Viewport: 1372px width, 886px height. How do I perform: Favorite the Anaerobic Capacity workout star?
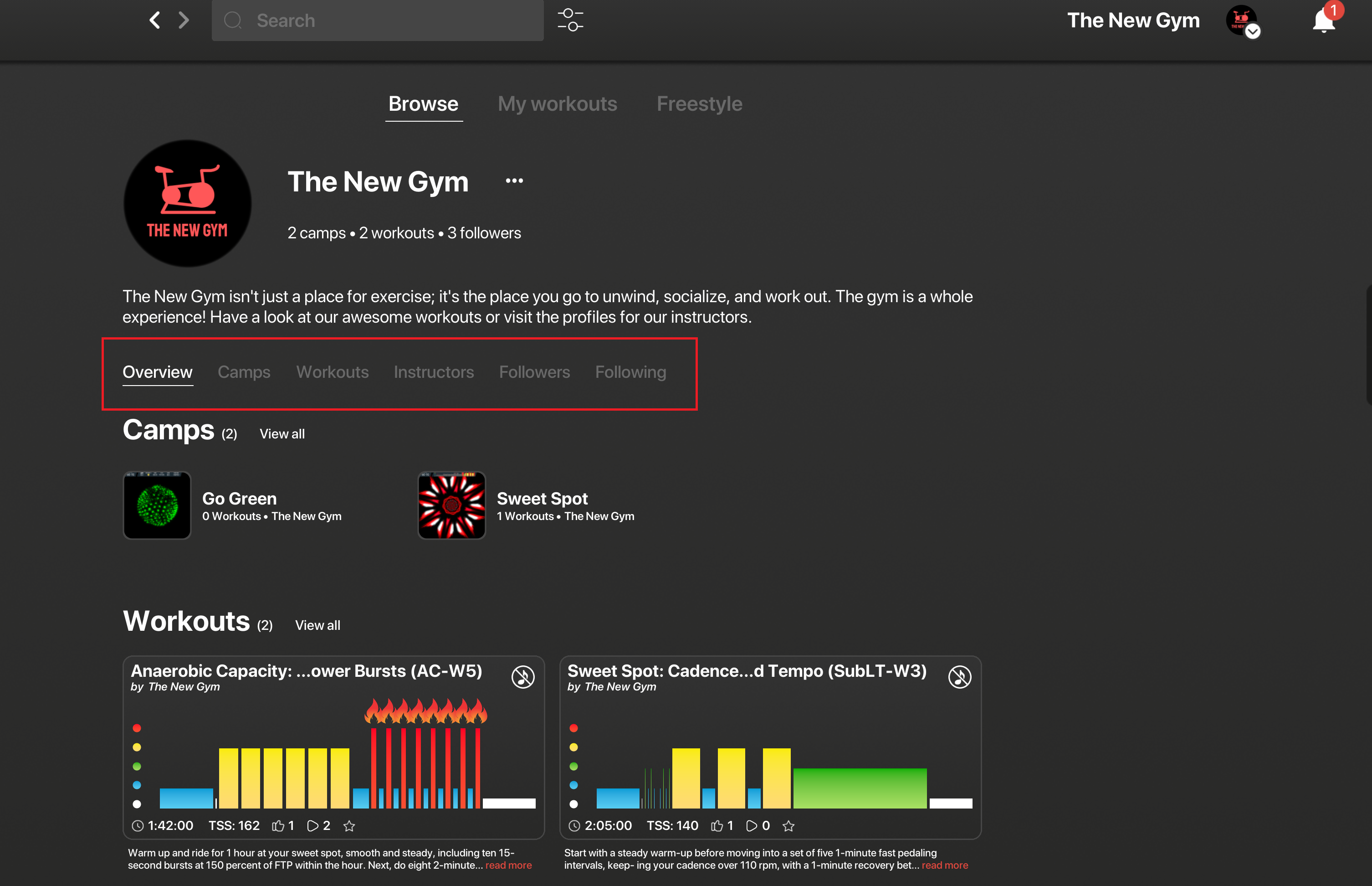point(349,826)
